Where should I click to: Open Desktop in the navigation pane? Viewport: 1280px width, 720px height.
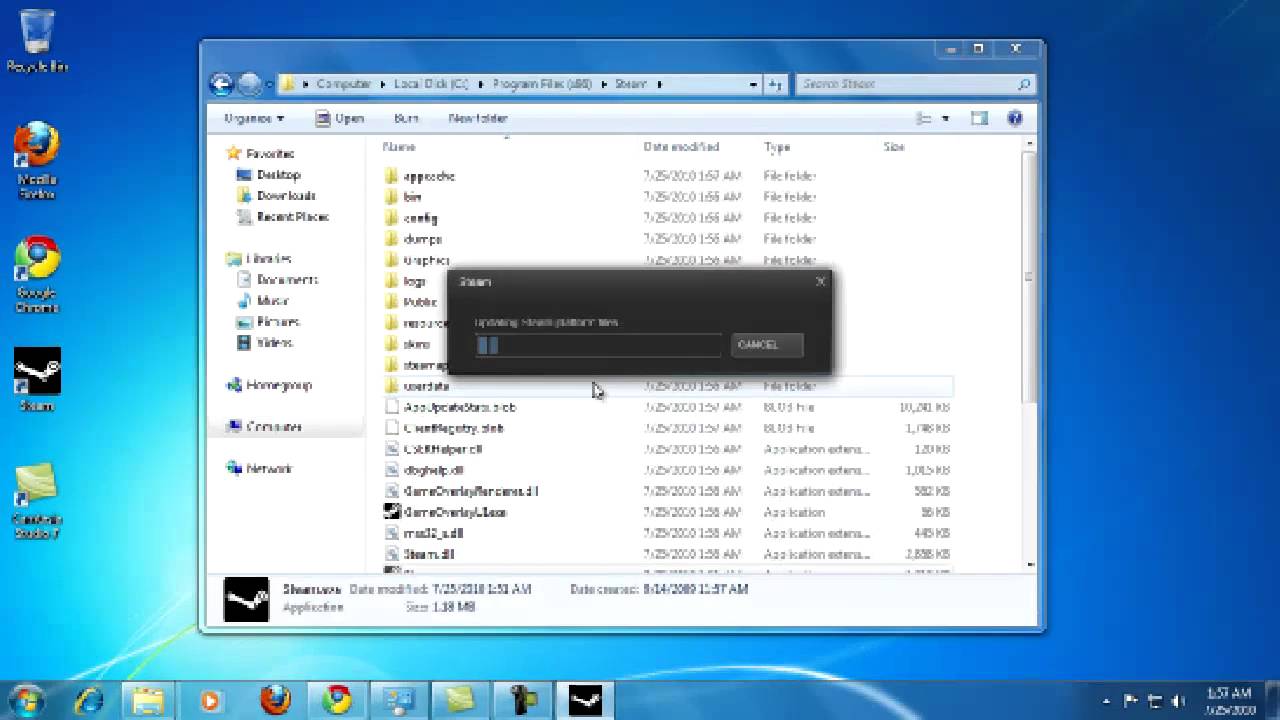(278, 175)
